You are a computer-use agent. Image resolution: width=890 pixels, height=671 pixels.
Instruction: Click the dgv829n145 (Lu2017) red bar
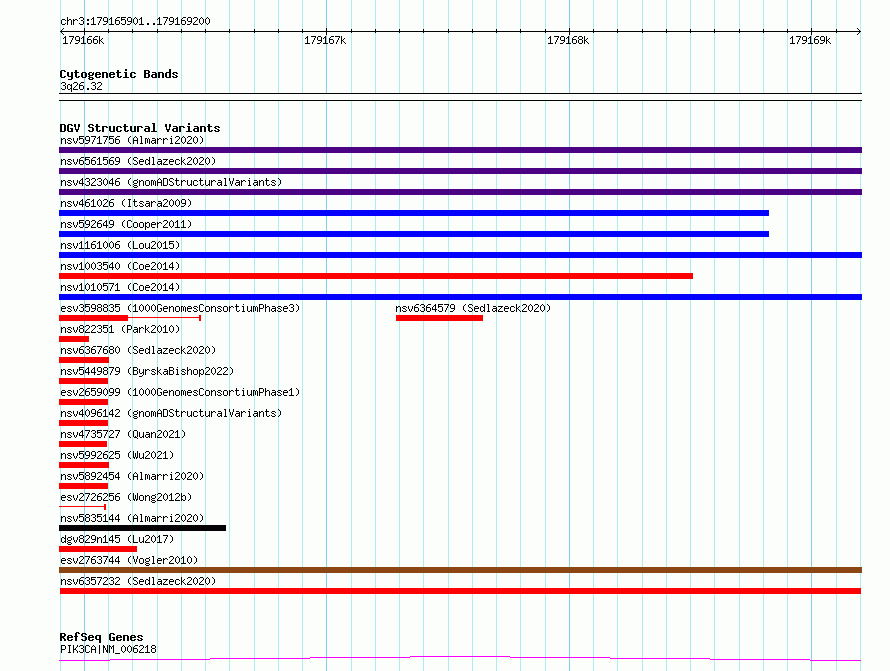coord(98,549)
